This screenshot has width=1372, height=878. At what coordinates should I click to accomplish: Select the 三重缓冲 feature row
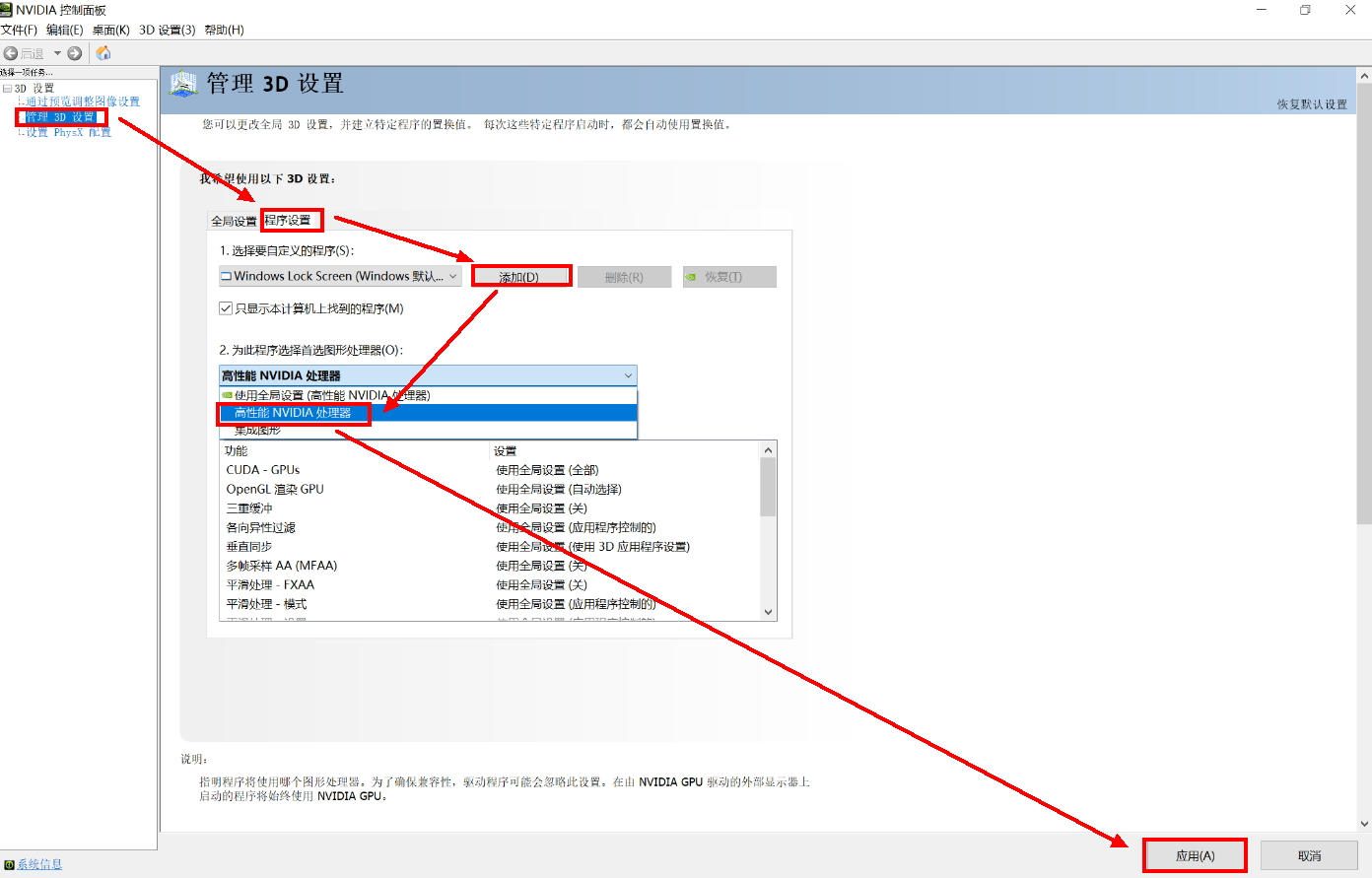[x=490, y=508]
